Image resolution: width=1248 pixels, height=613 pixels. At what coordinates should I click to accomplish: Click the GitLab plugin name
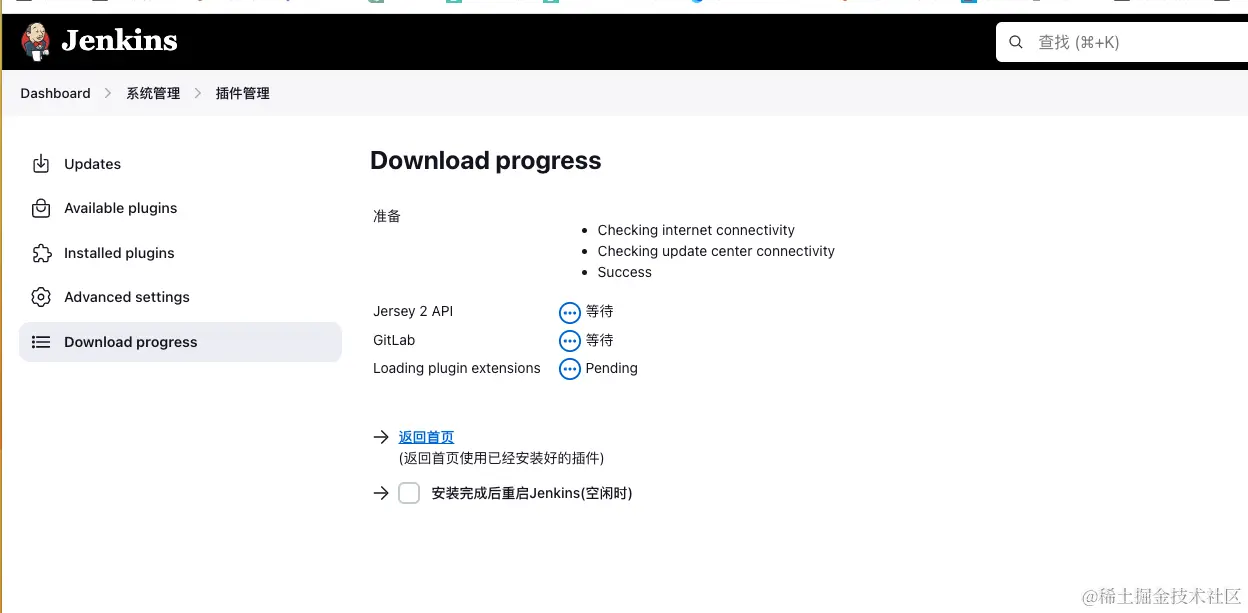tap(394, 340)
